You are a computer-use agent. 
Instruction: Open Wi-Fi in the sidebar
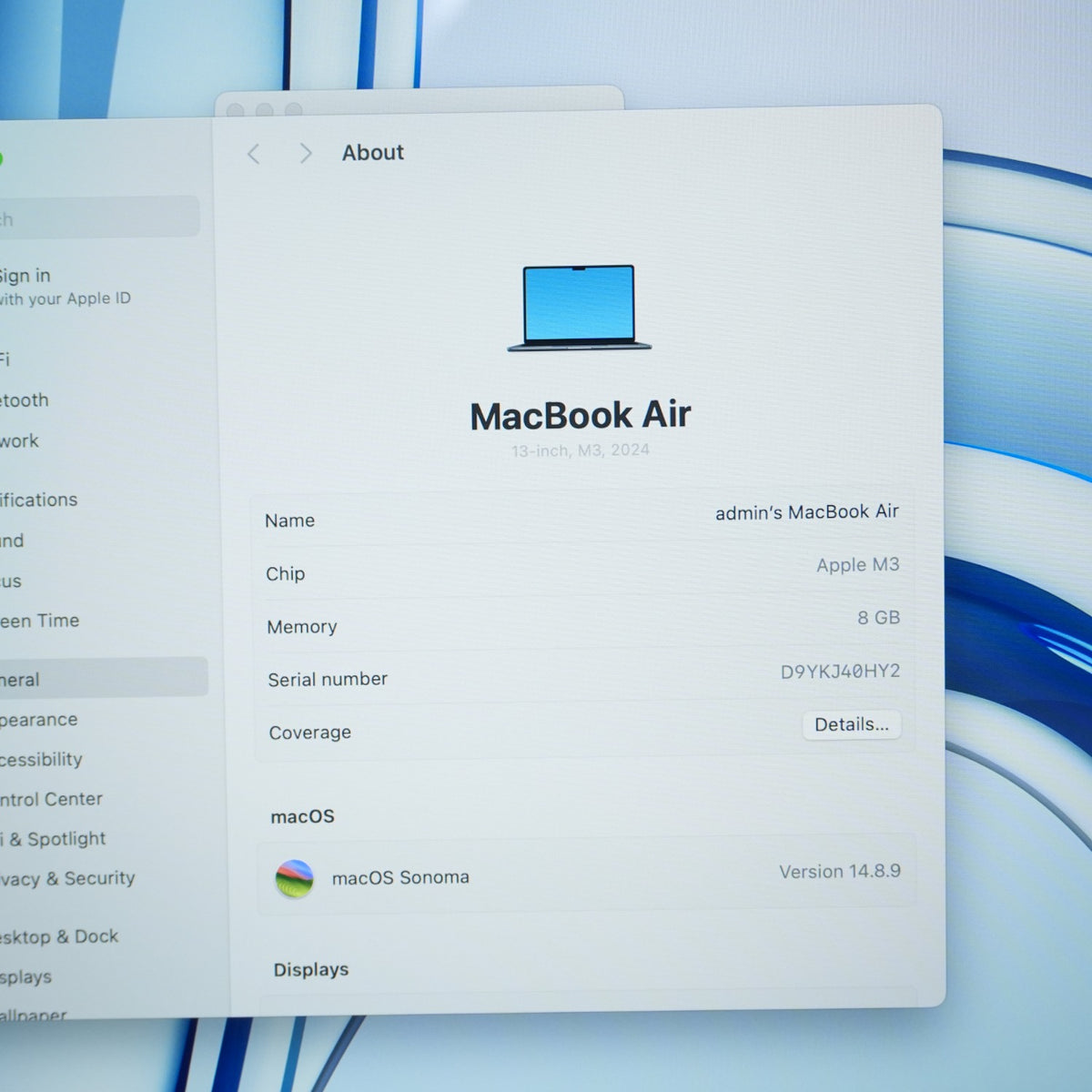5,359
